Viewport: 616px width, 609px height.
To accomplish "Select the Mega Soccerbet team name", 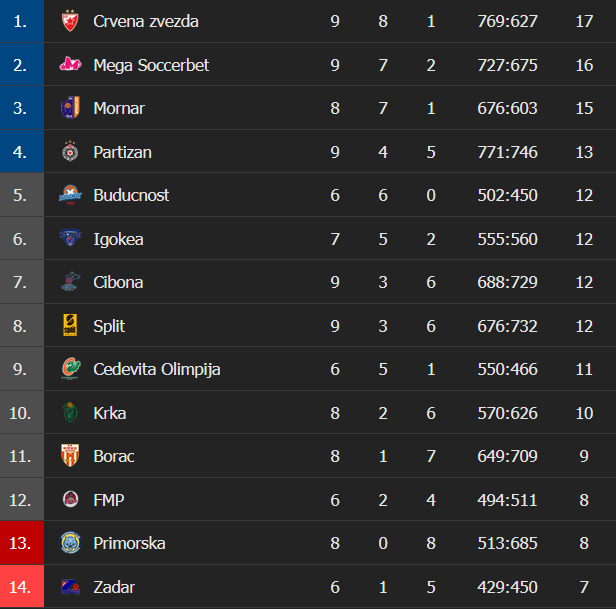I will [151, 65].
